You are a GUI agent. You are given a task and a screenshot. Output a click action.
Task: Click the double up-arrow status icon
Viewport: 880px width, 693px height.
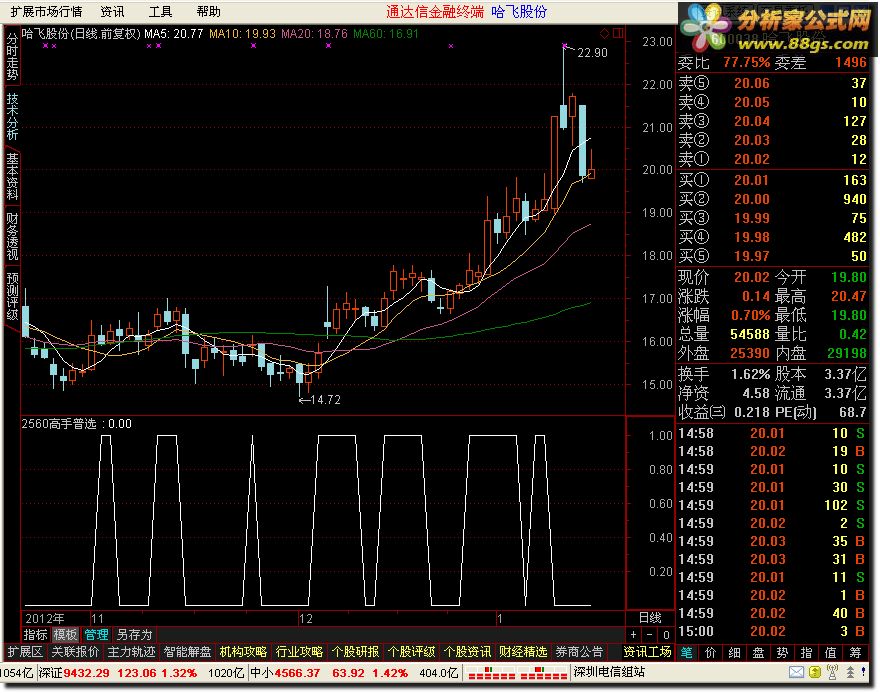click(851, 672)
